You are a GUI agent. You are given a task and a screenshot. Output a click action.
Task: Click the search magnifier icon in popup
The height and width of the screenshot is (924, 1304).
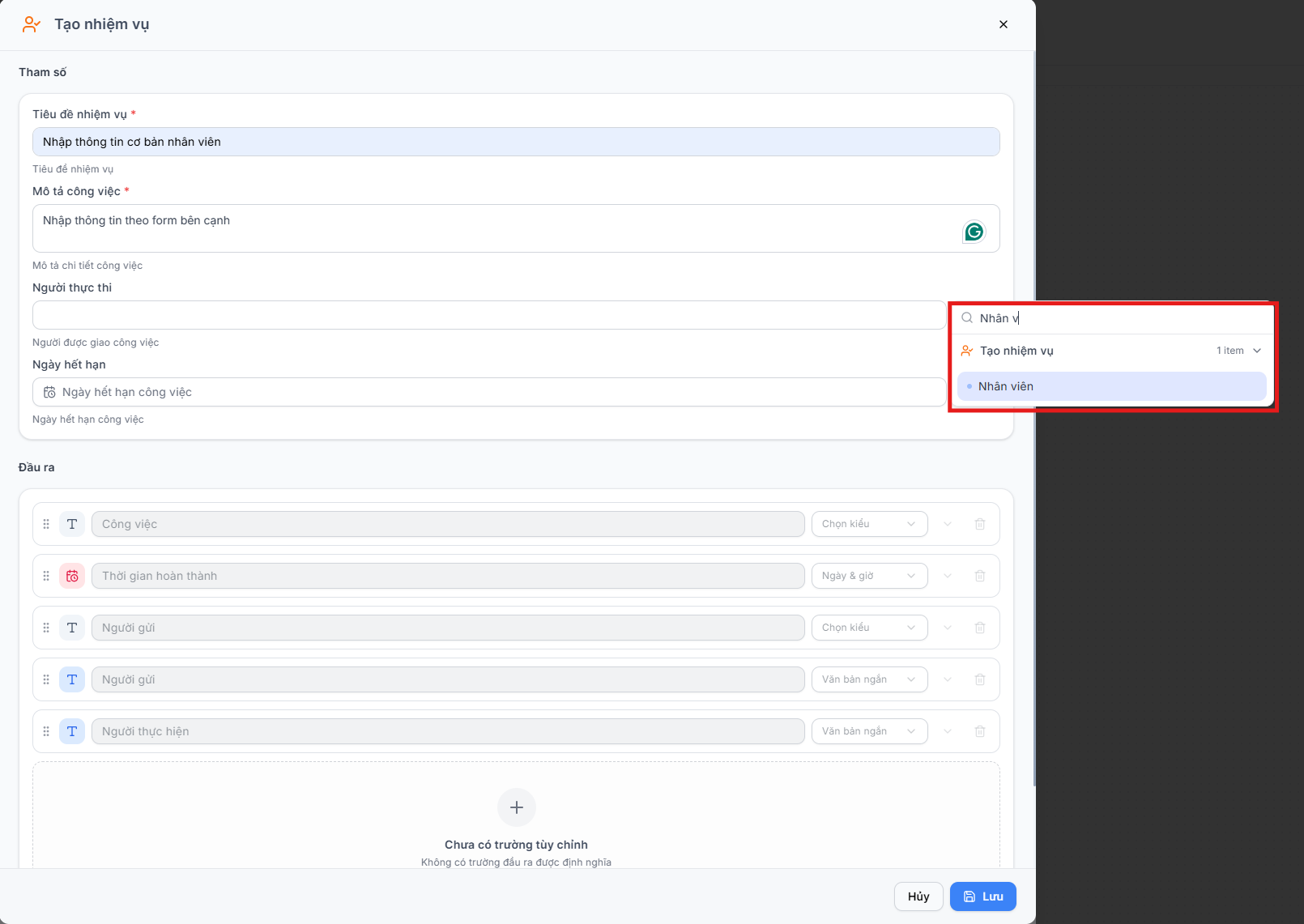tap(967, 318)
